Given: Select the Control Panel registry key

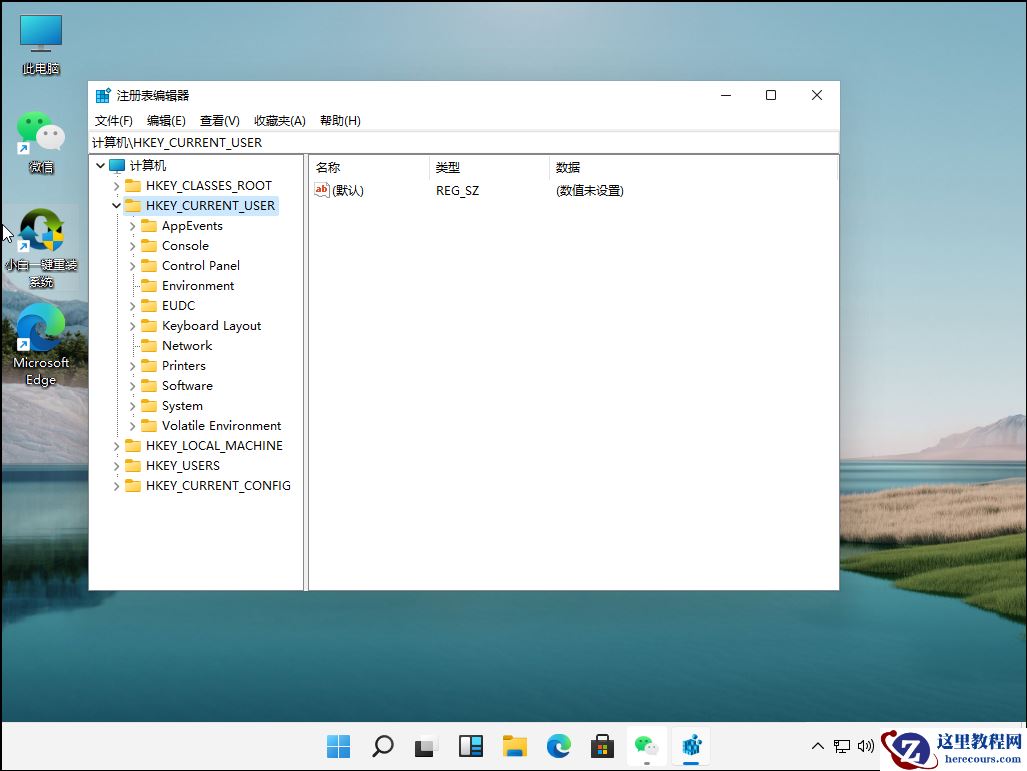Looking at the screenshot, I should [x=199, y=265].
